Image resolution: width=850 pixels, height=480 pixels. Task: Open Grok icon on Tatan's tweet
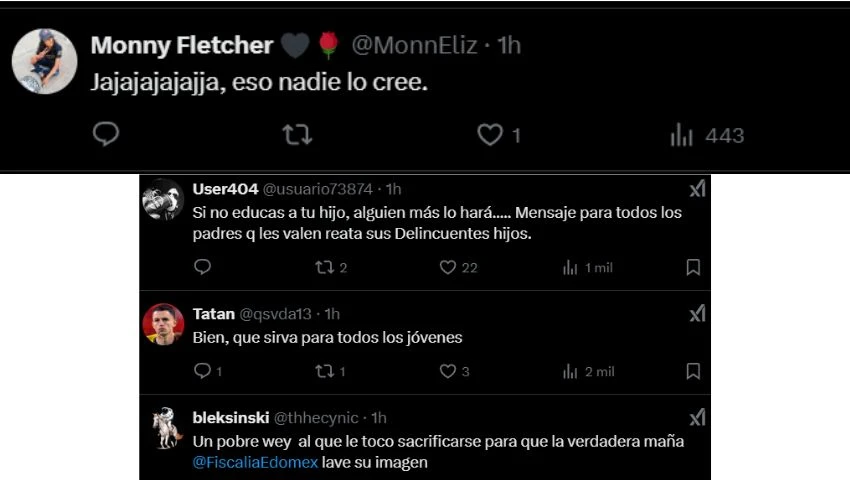point(697,314)
